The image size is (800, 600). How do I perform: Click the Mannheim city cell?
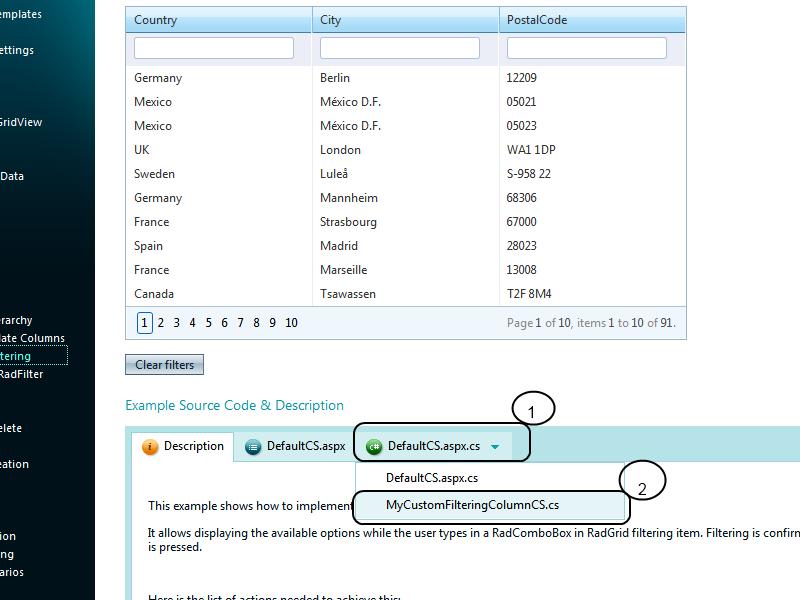[x=349, y=198]
